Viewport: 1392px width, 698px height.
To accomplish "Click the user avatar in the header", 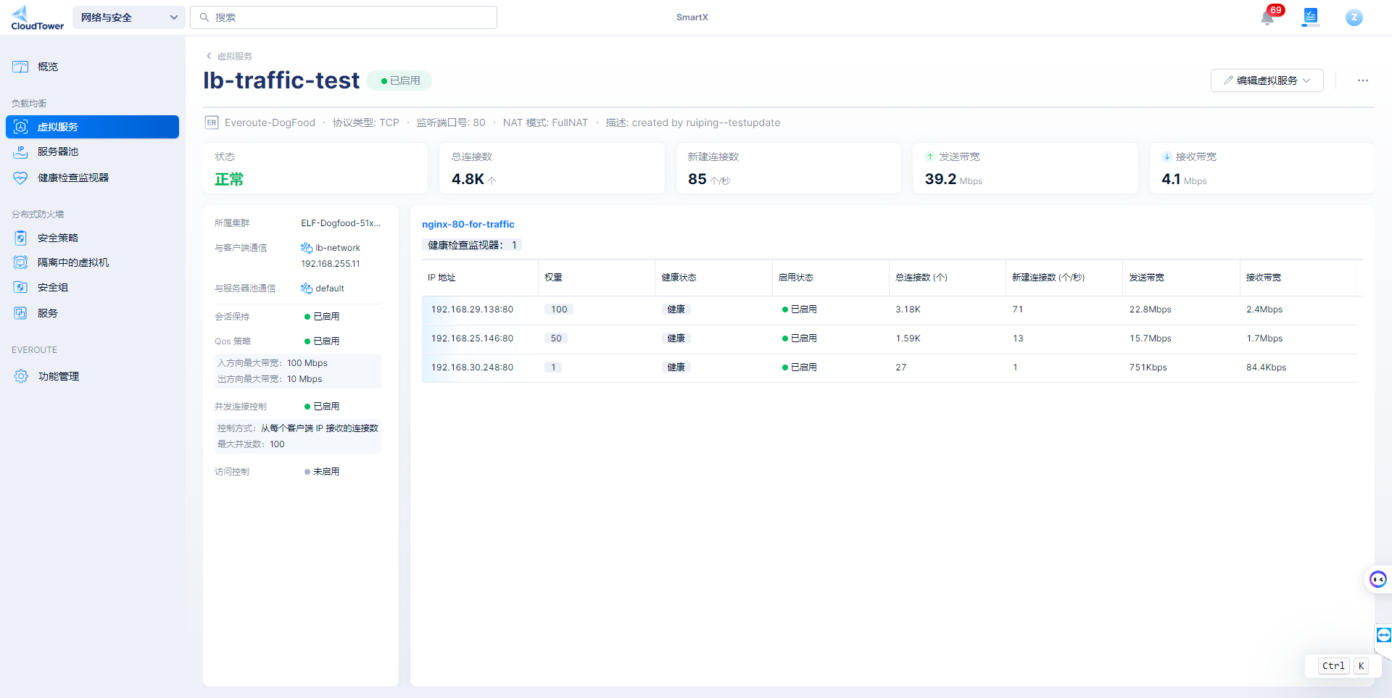I will 1354,17.
